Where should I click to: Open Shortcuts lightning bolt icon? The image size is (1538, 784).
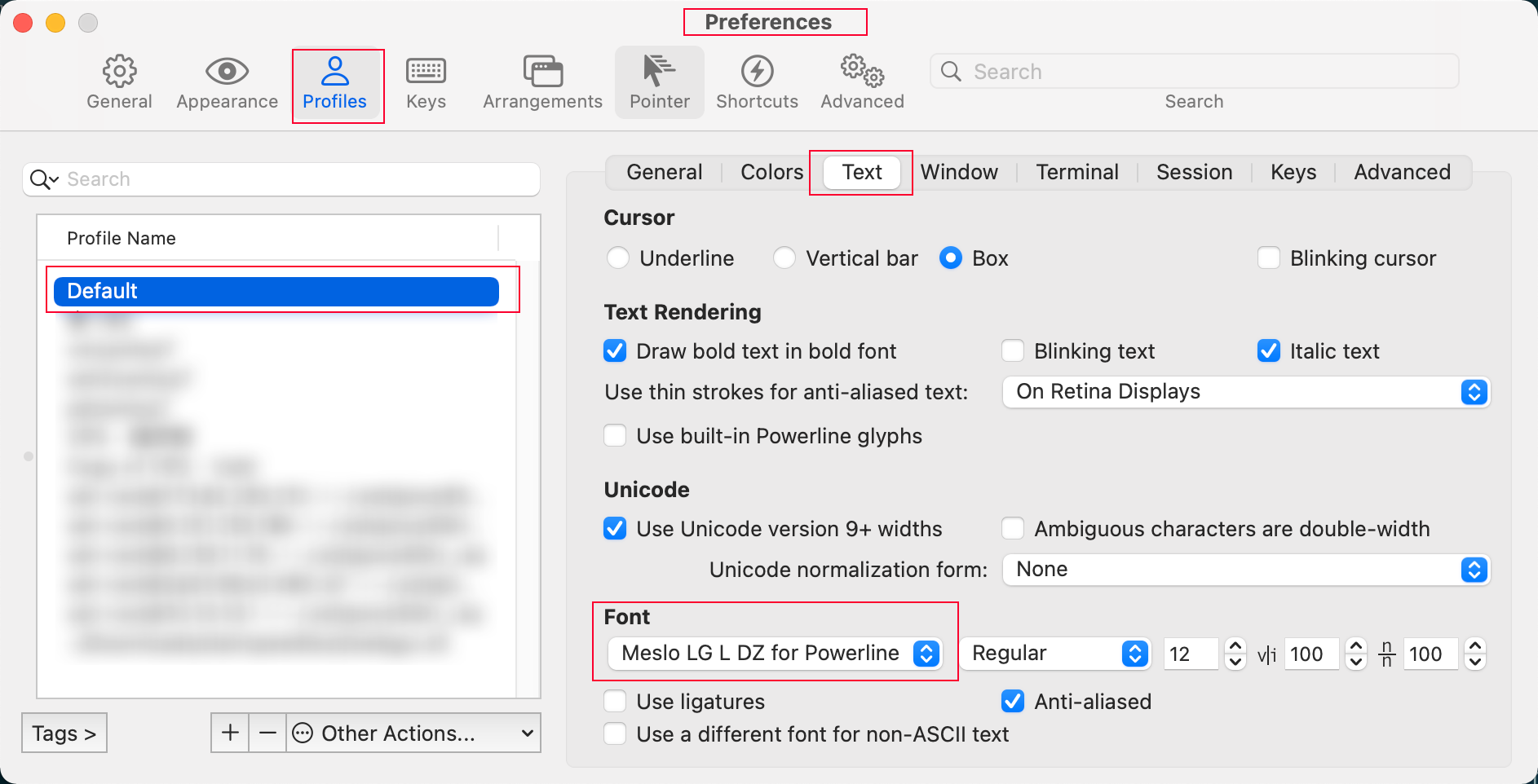(x=757, y=73)
